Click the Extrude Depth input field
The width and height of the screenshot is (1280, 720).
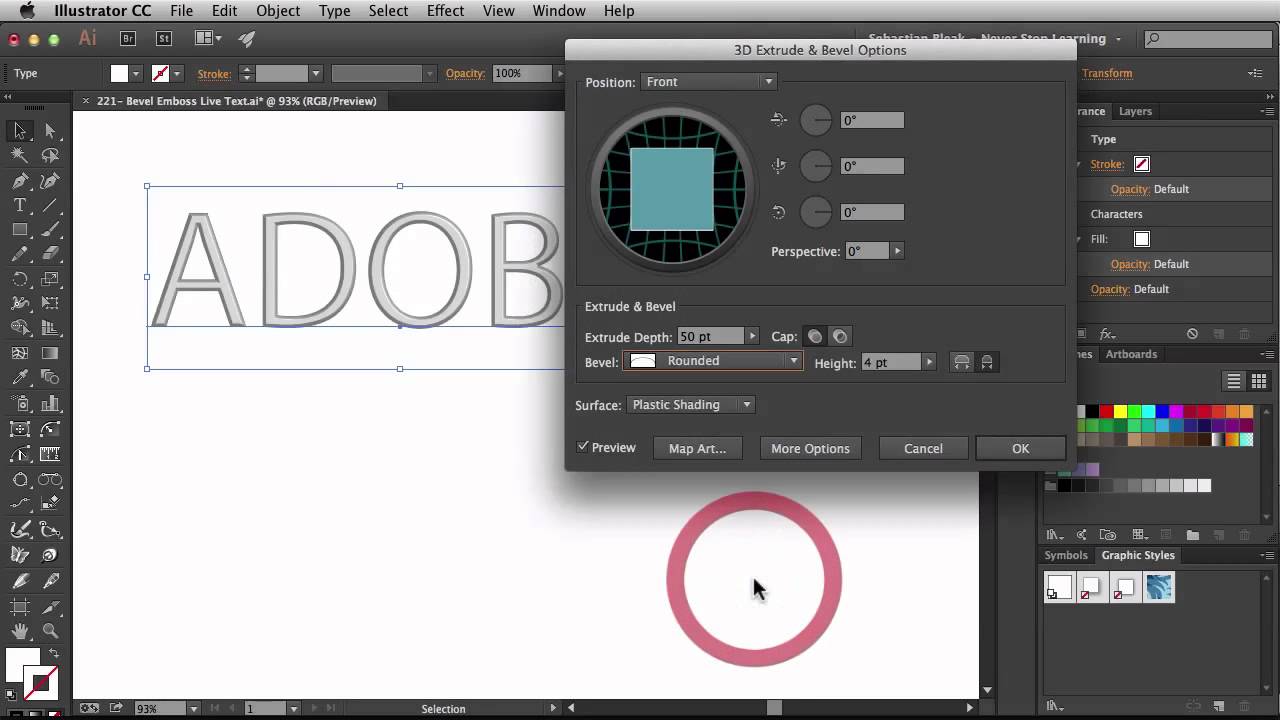711,337
